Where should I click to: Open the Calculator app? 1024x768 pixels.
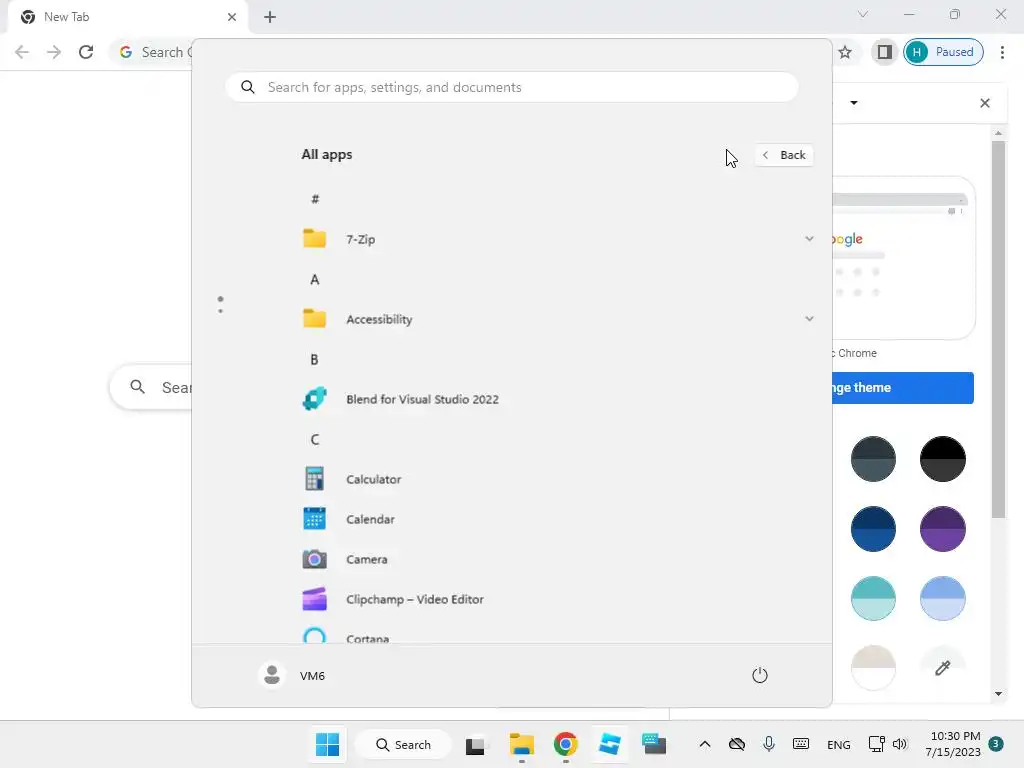[558, 479]
